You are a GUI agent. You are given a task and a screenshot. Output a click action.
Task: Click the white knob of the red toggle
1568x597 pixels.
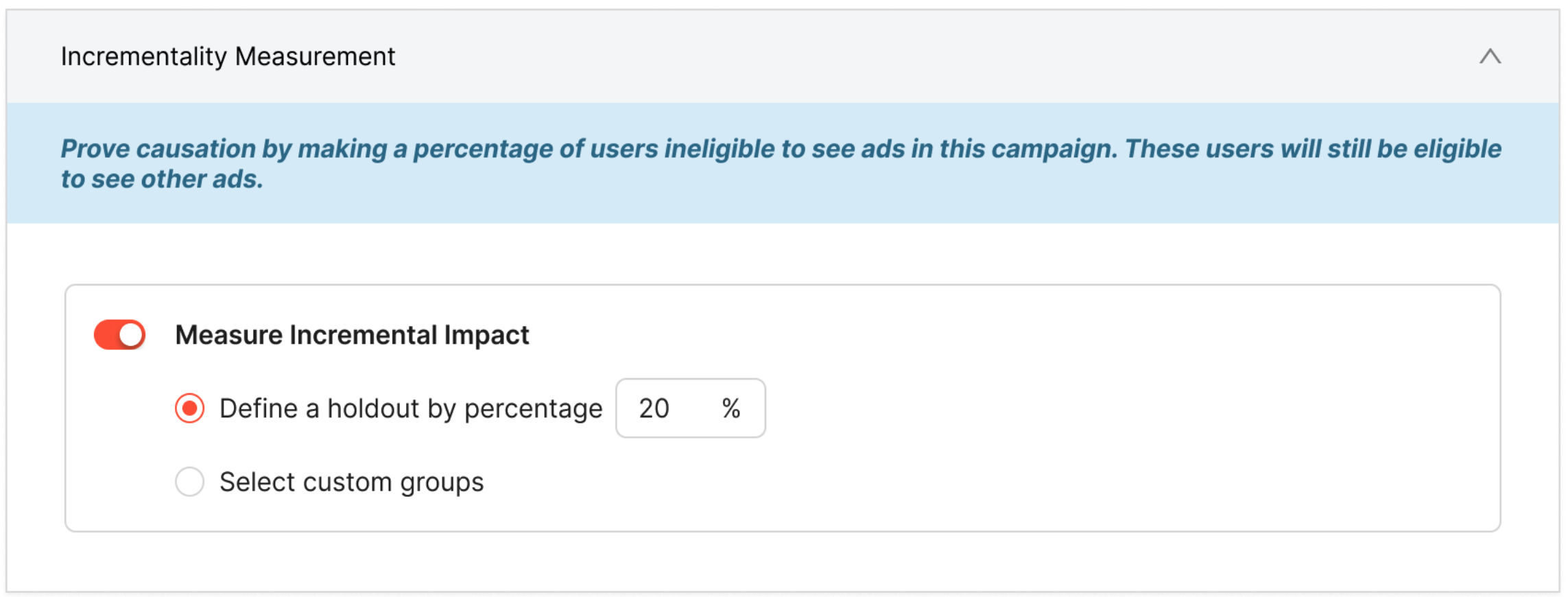click(131, 335)
